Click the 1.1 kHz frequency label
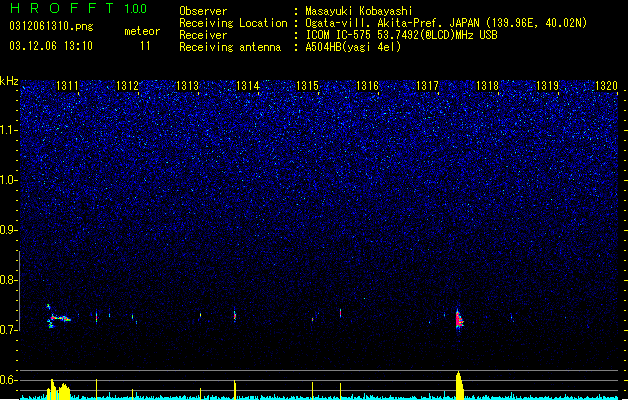This screenshot has width=629, height=400. pos(9,130)
